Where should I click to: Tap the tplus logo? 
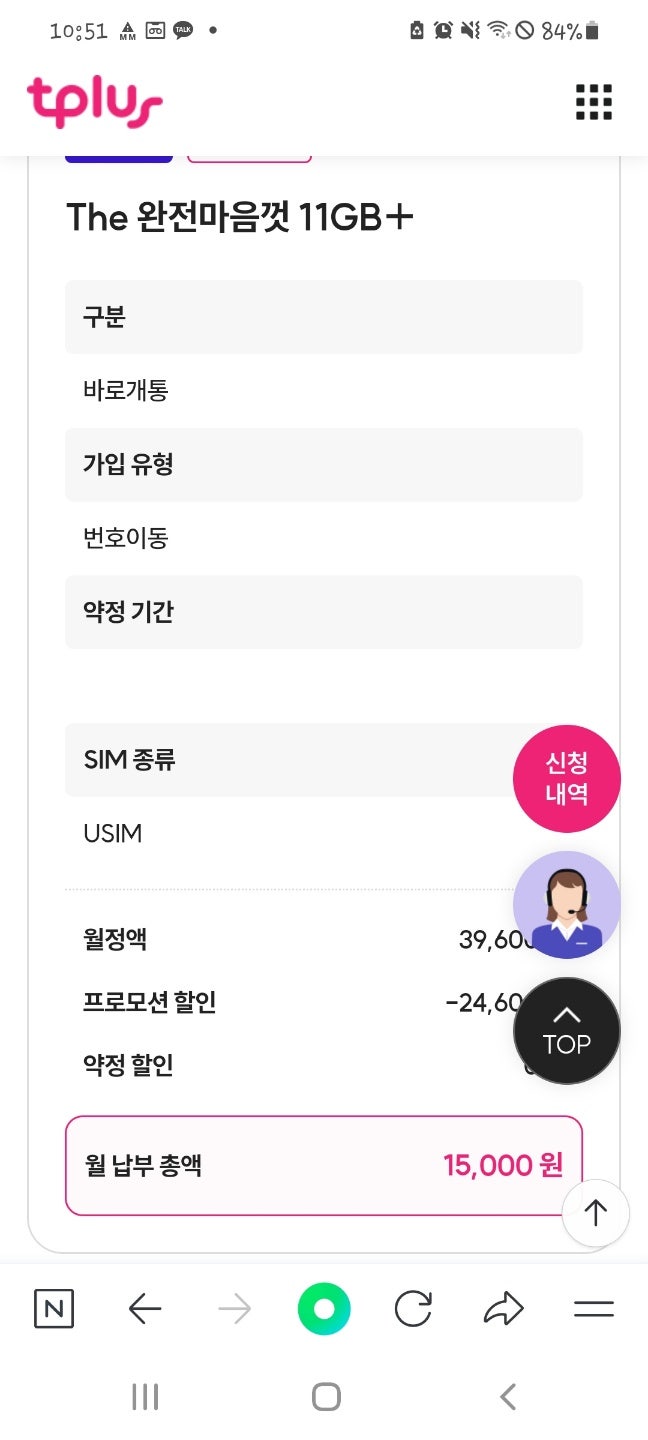[x=94, y=103]
